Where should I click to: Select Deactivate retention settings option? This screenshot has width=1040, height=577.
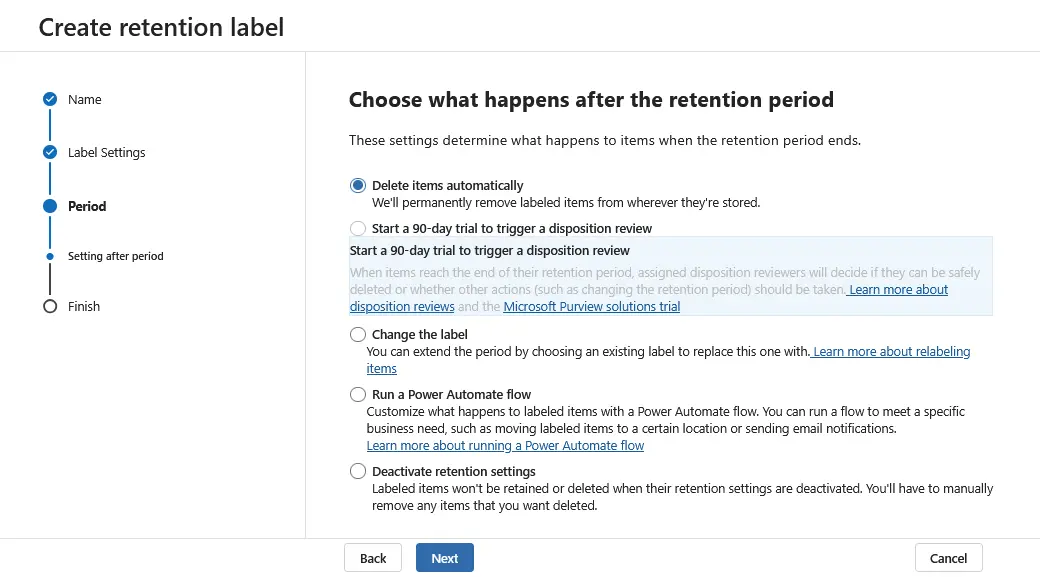tap(357, 471)
